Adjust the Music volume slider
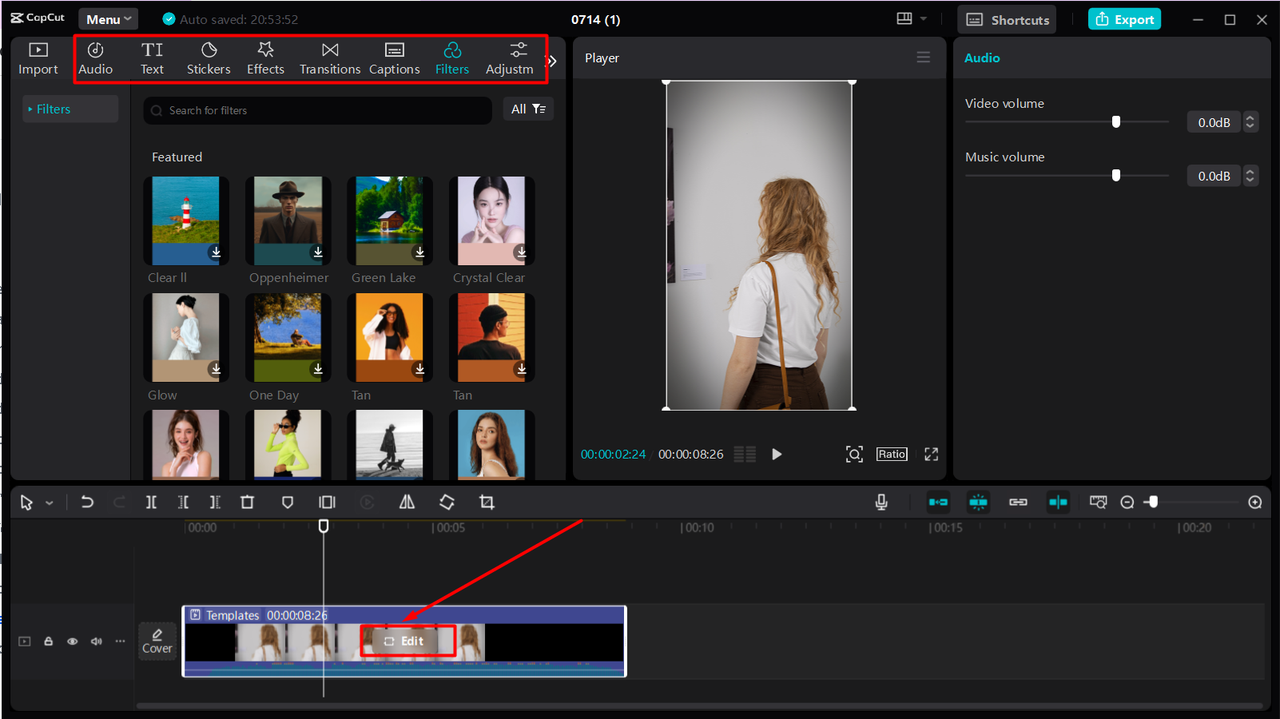 point(1116,175)
